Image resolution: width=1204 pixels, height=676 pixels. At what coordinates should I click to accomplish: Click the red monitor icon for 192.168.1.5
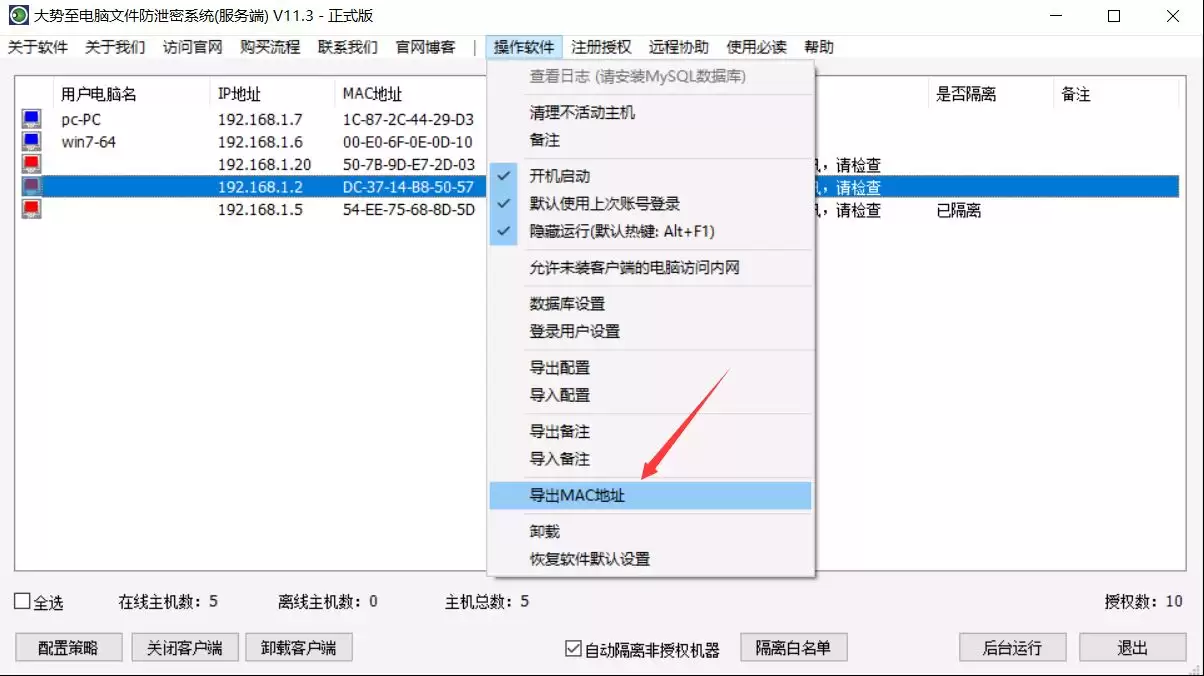point(31,210)
